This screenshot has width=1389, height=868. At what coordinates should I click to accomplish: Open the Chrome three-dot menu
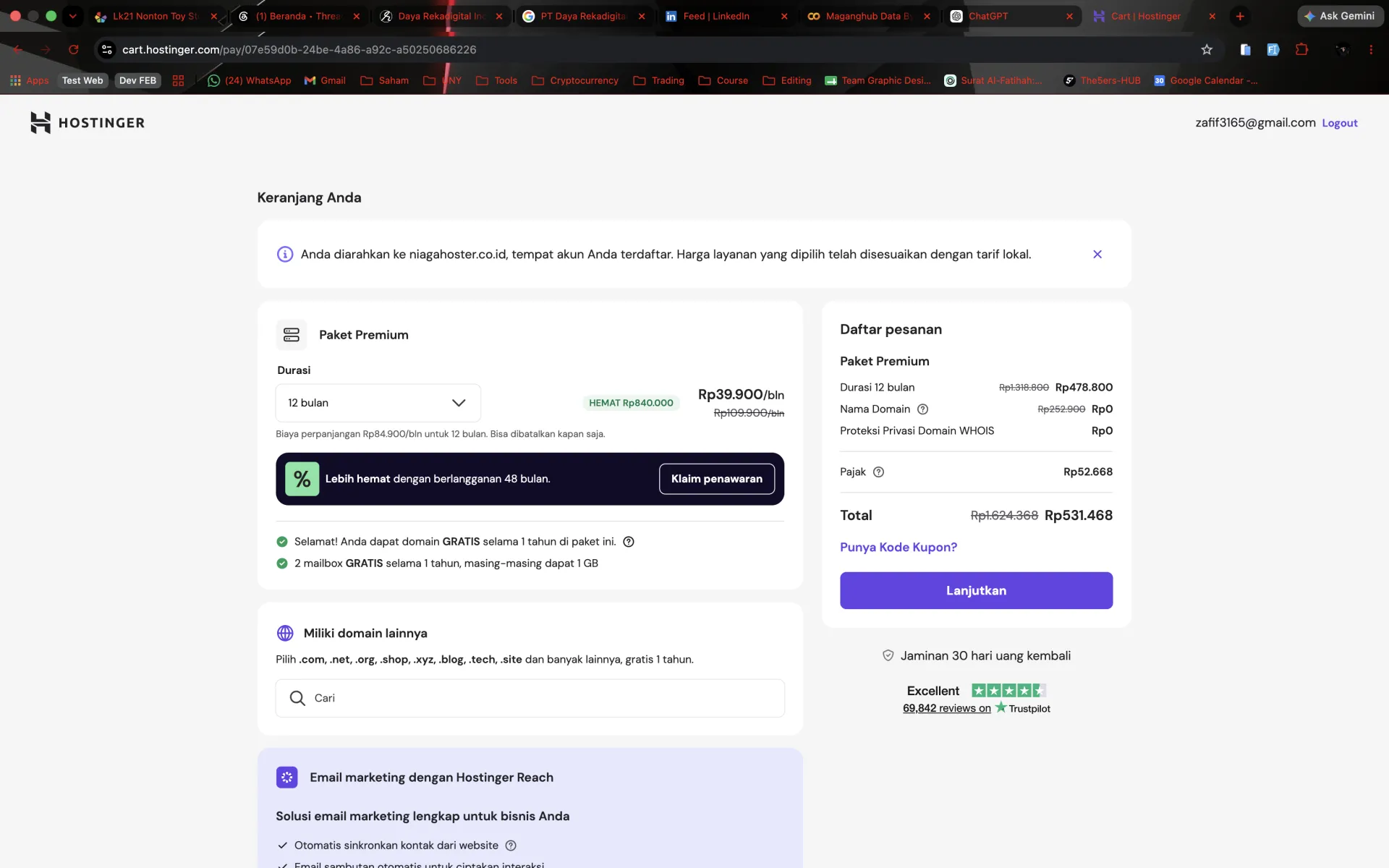[1371, 50]
